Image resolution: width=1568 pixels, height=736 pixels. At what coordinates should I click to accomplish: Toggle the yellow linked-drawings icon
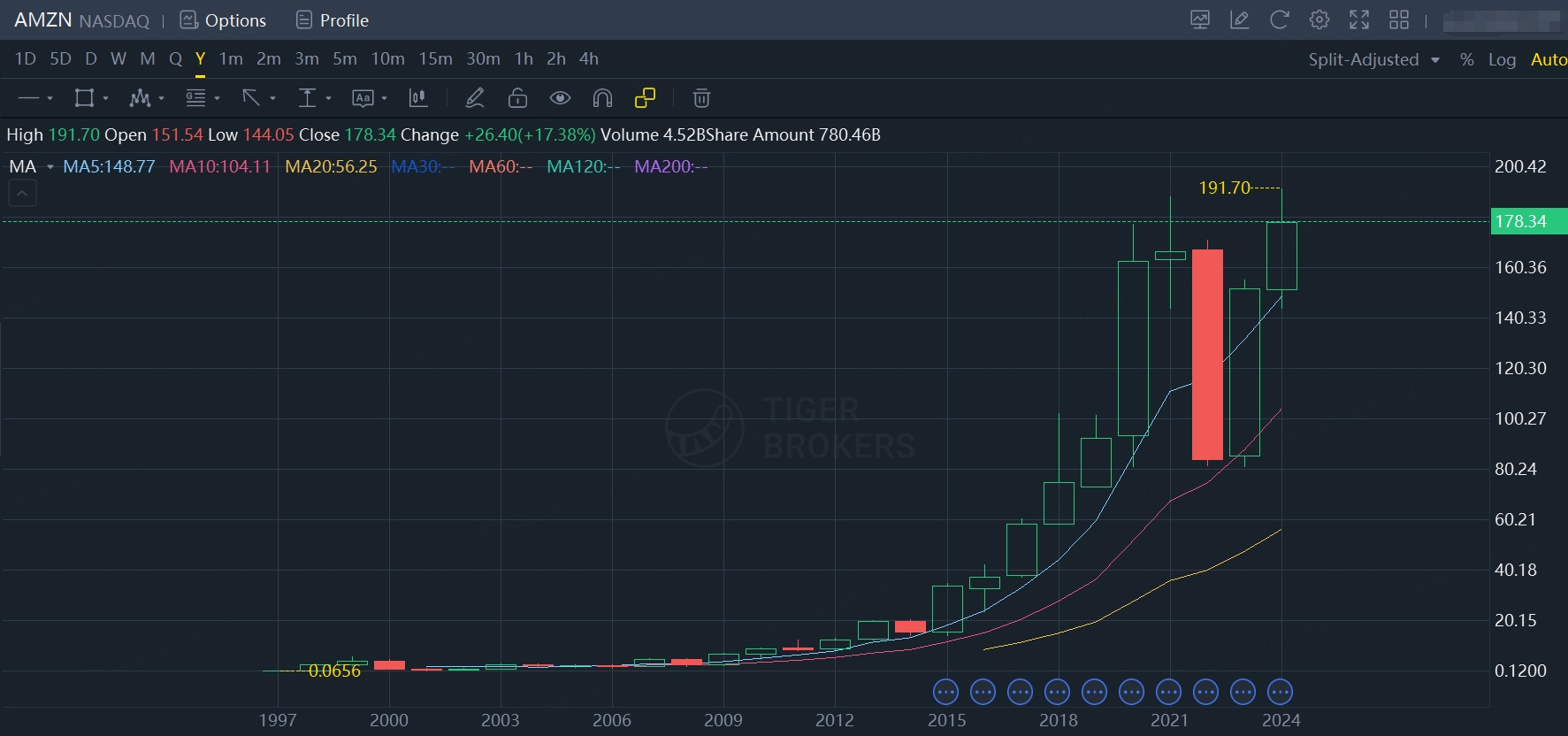coord(645,98)
